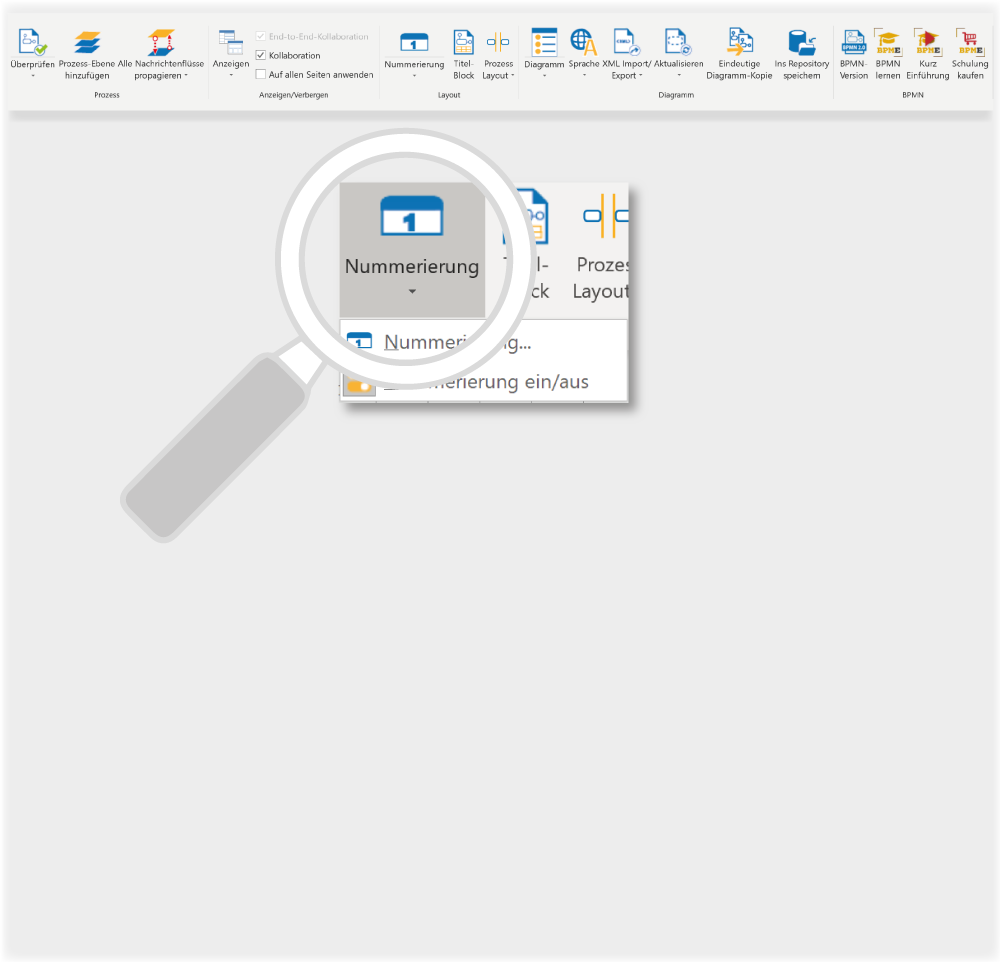Expand the Aktualisieren dropdown arrow
The image size is (1000, 962).
coord(679,76)
